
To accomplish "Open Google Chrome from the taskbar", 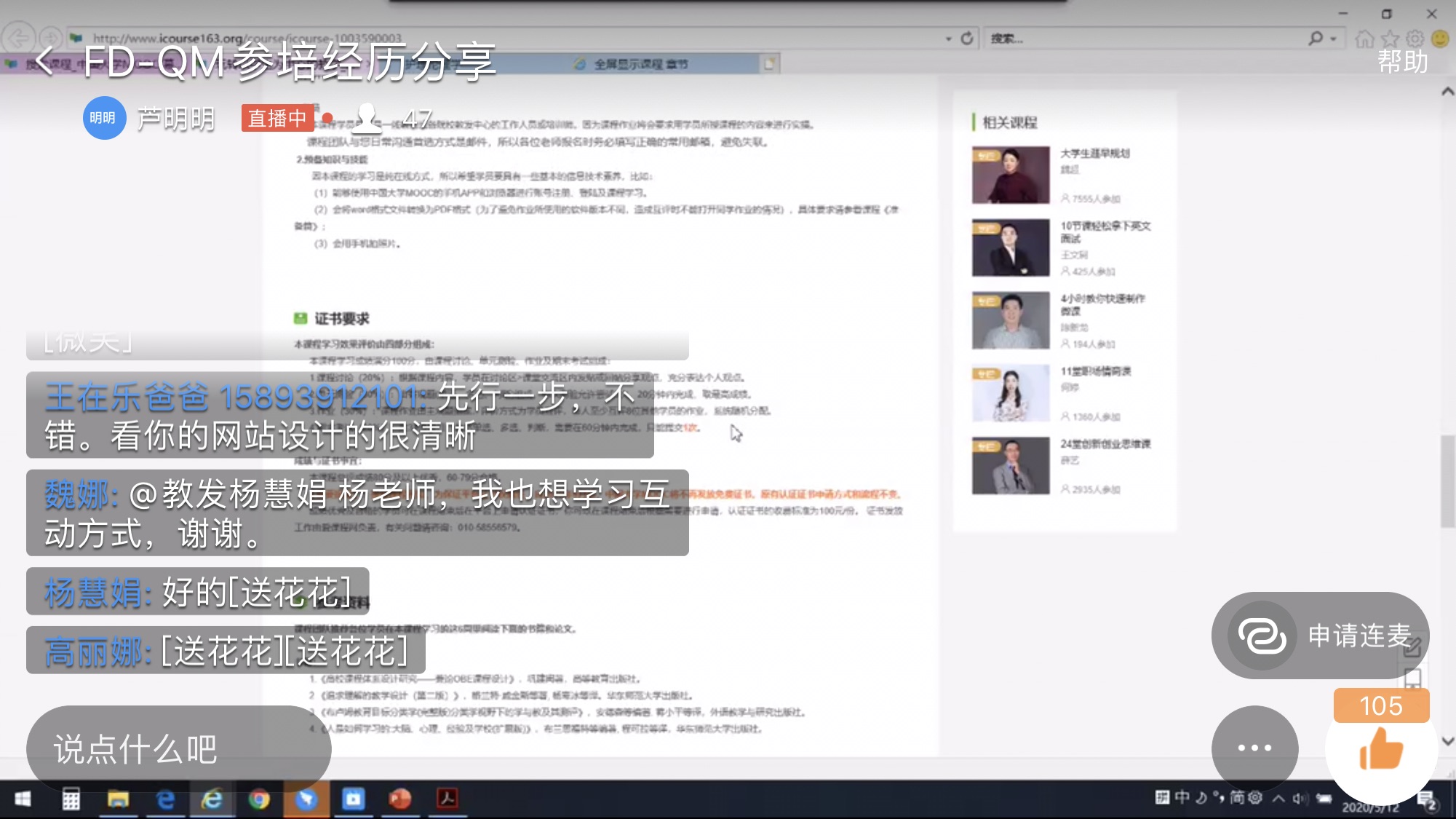I will [259, 799].
